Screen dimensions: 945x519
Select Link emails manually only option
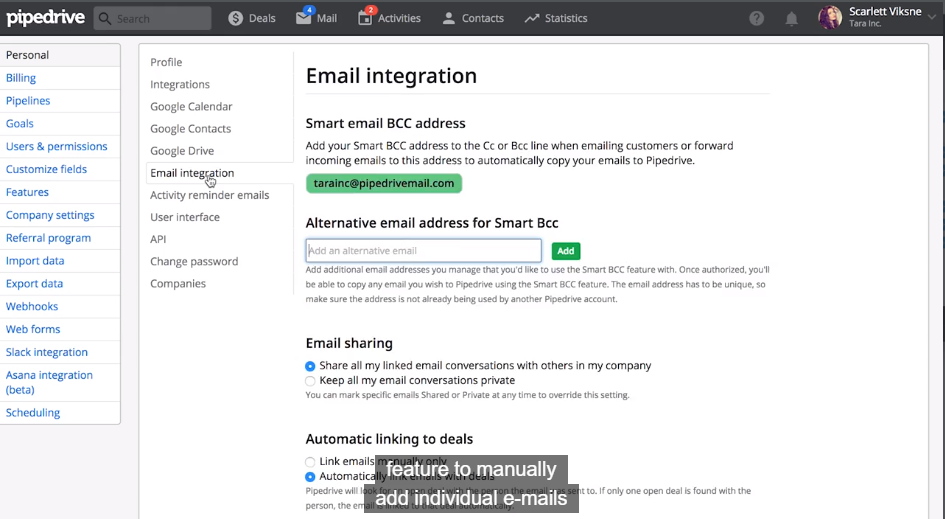coord(310,462)
